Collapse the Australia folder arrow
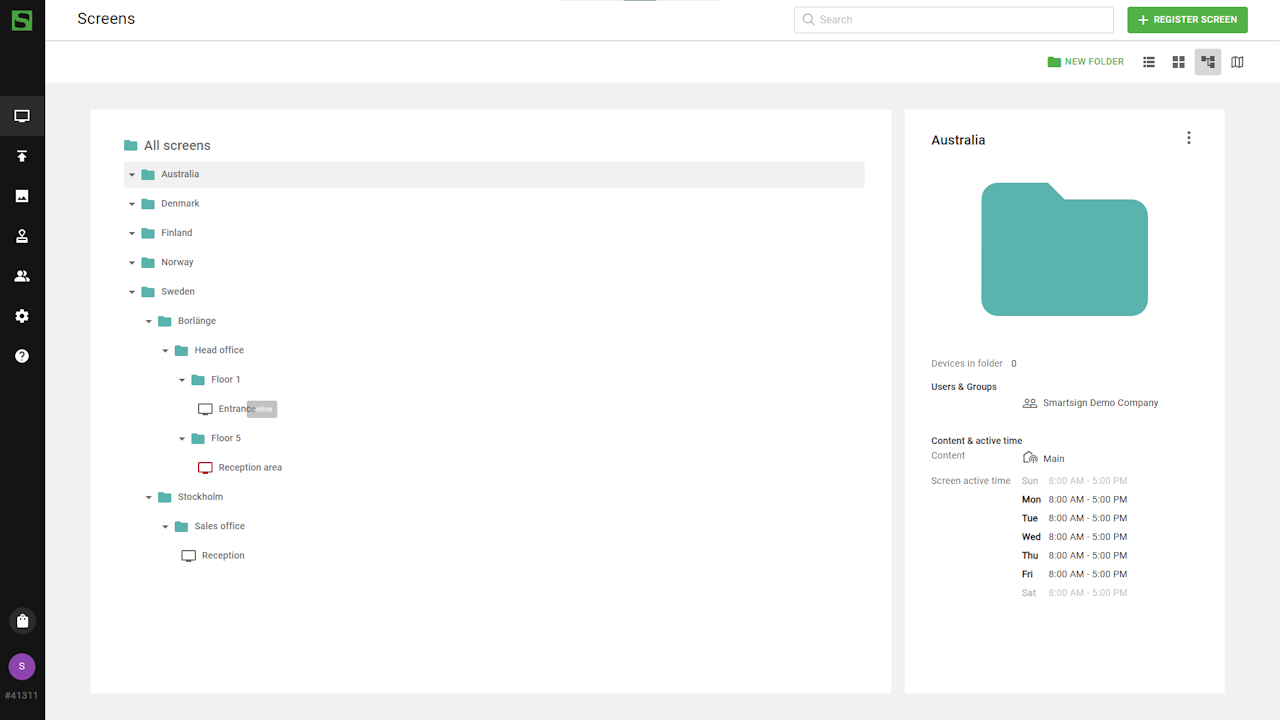1280x720 pixels. [x=132, y=175]
